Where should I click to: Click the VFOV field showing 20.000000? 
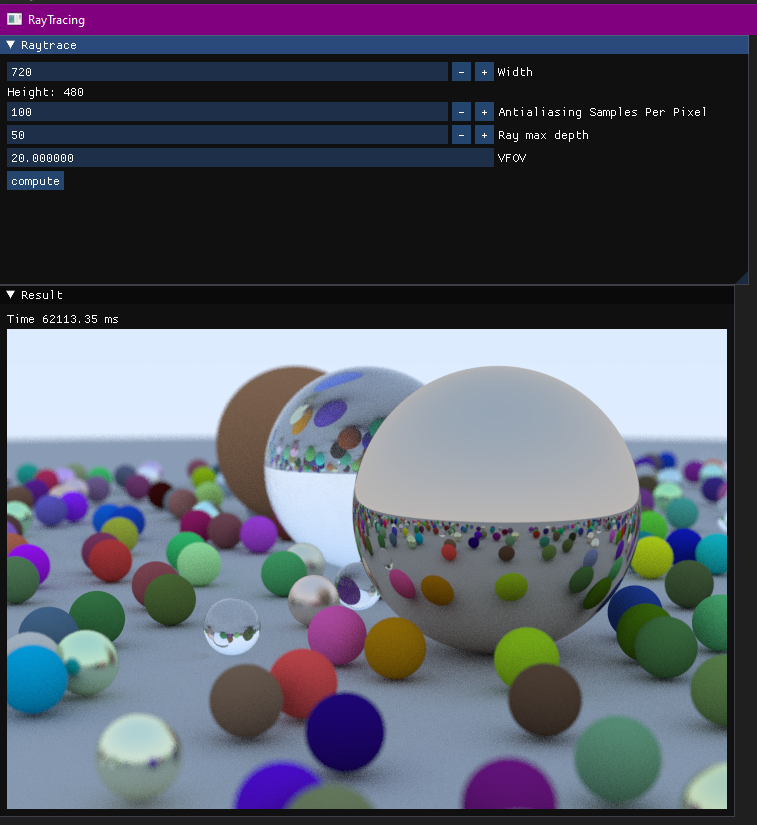(250, 158)
